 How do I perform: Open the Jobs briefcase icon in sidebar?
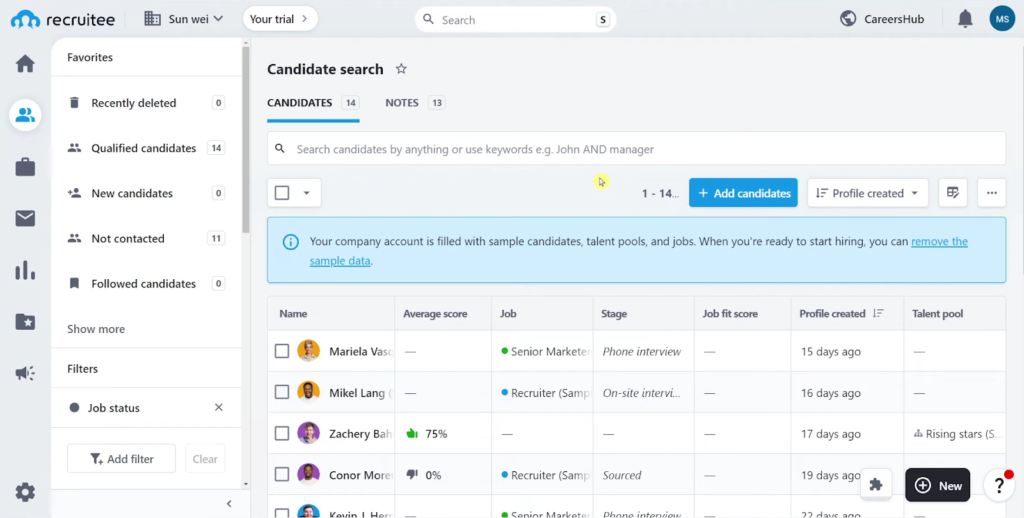pos(25,167)
